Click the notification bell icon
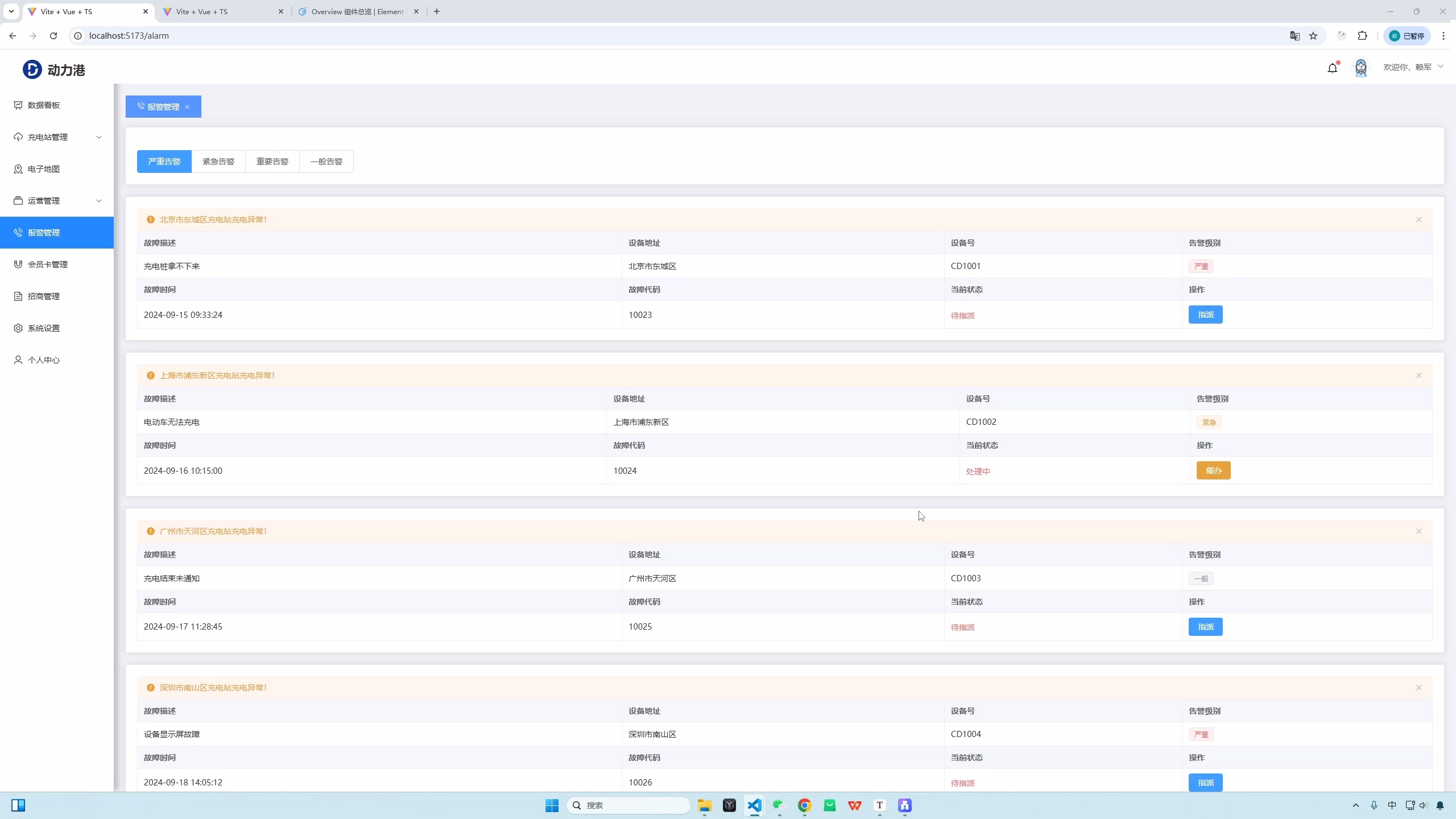The image size is (1456, 819). 1332,68
